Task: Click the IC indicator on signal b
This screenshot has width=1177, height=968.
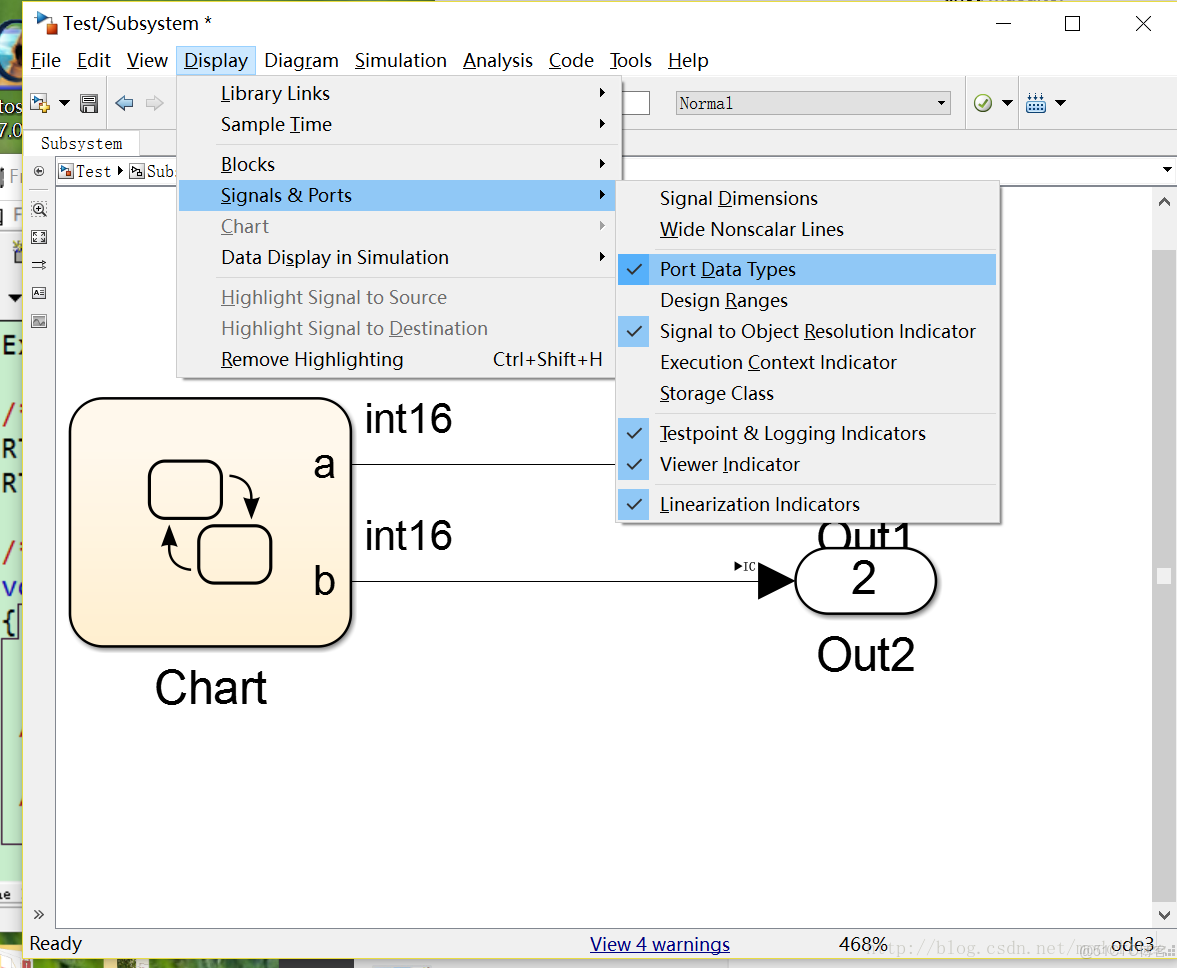Action: tap(745, 567)
